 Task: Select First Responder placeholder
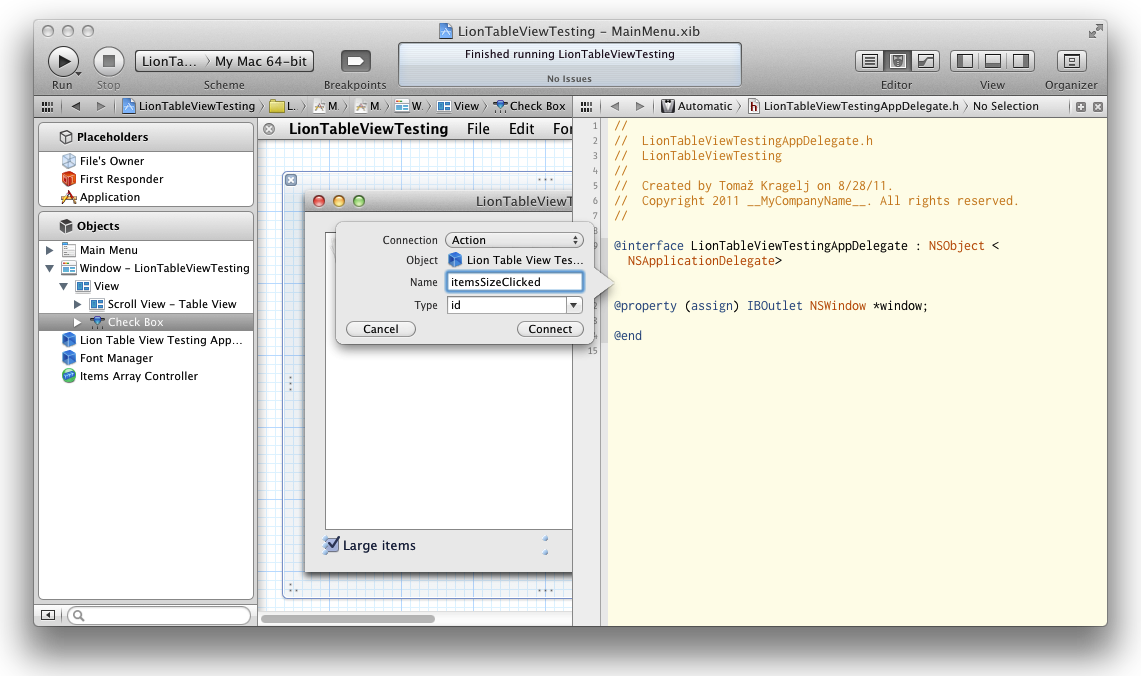click(122, 179)
